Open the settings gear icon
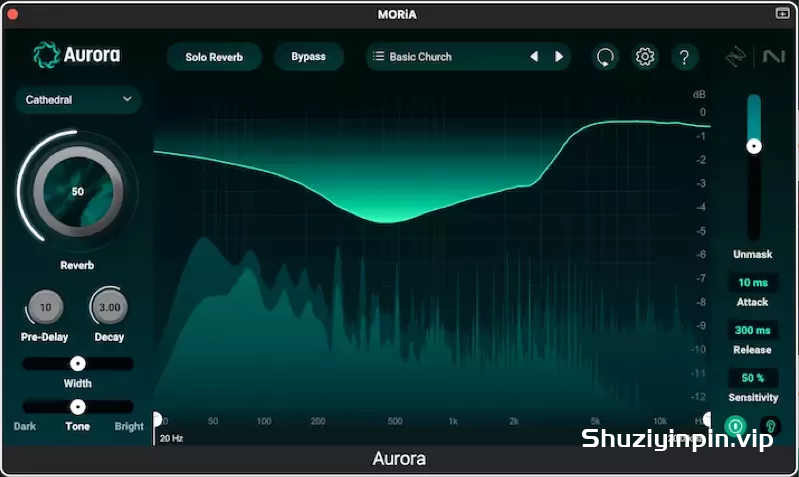Viewport: 799px width, 477px height. [645, 57]
